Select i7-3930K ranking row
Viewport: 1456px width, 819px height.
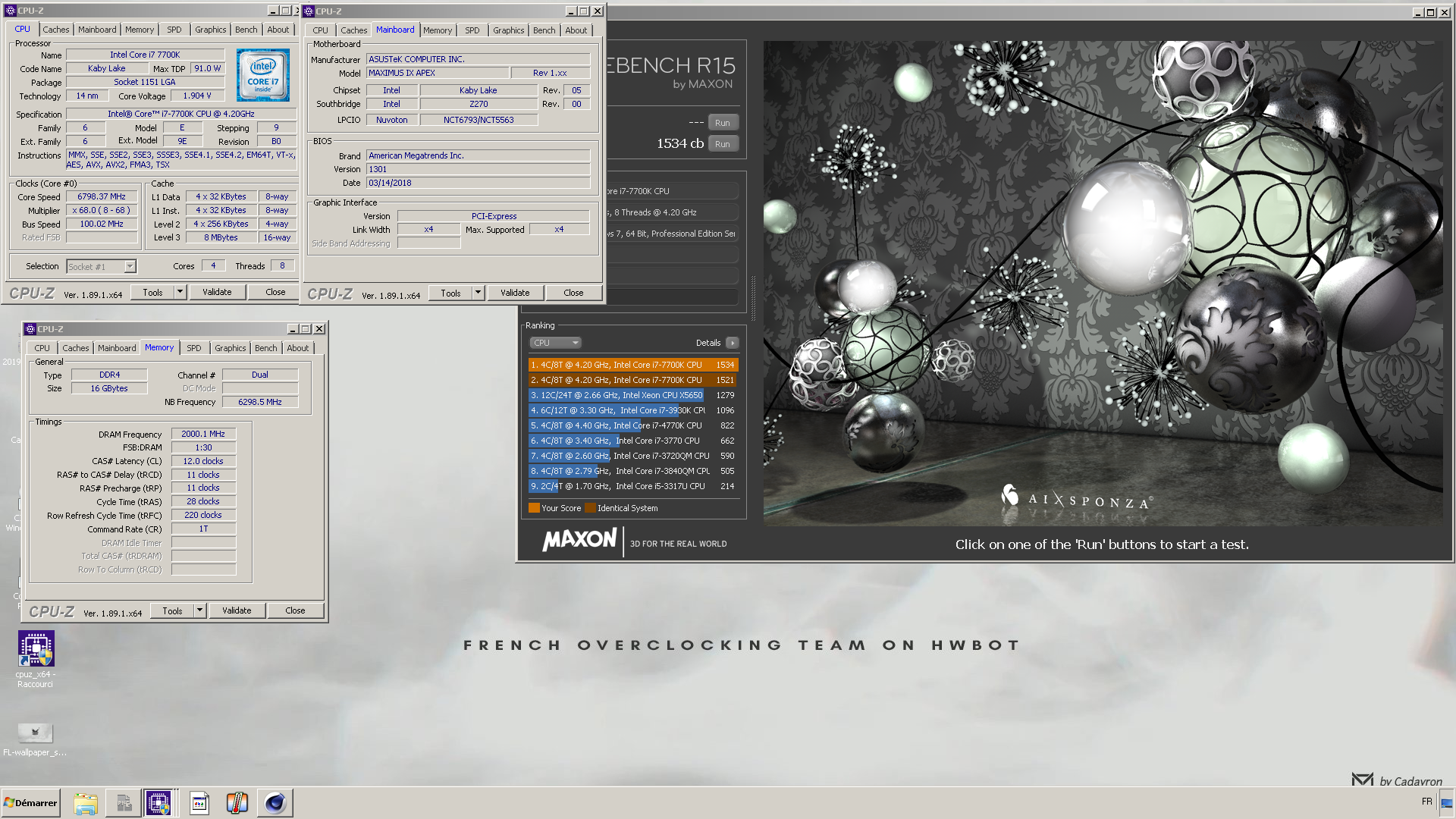pyautogui.click(x=633, y=410)
